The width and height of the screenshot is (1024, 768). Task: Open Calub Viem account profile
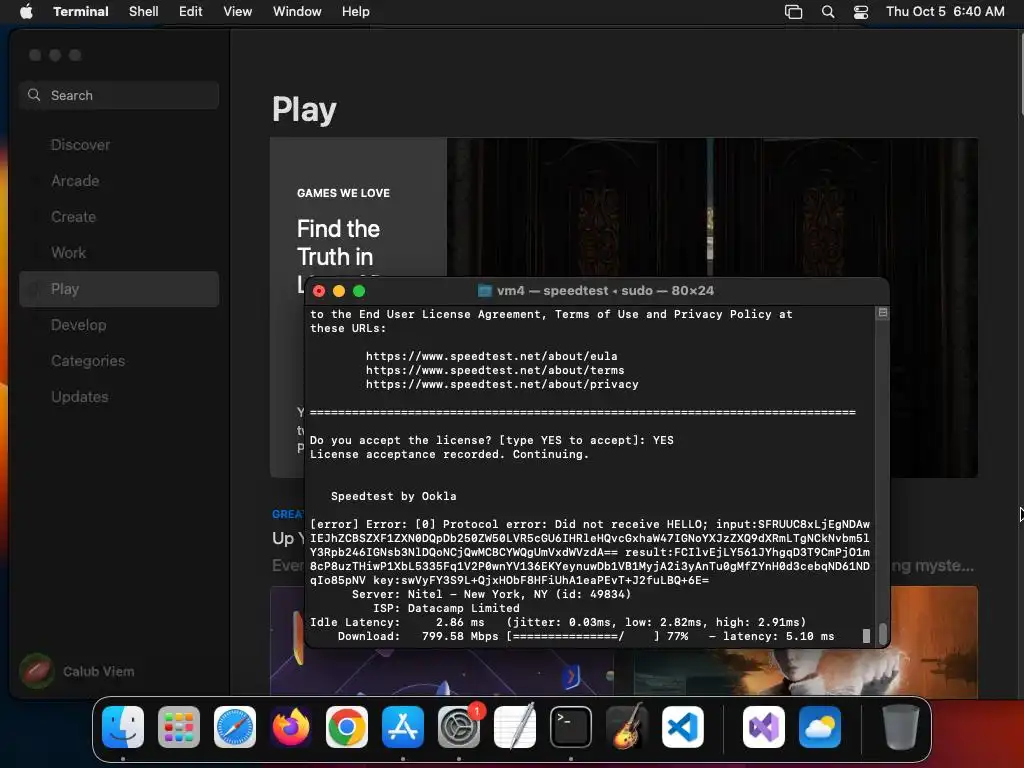(78, 671)
